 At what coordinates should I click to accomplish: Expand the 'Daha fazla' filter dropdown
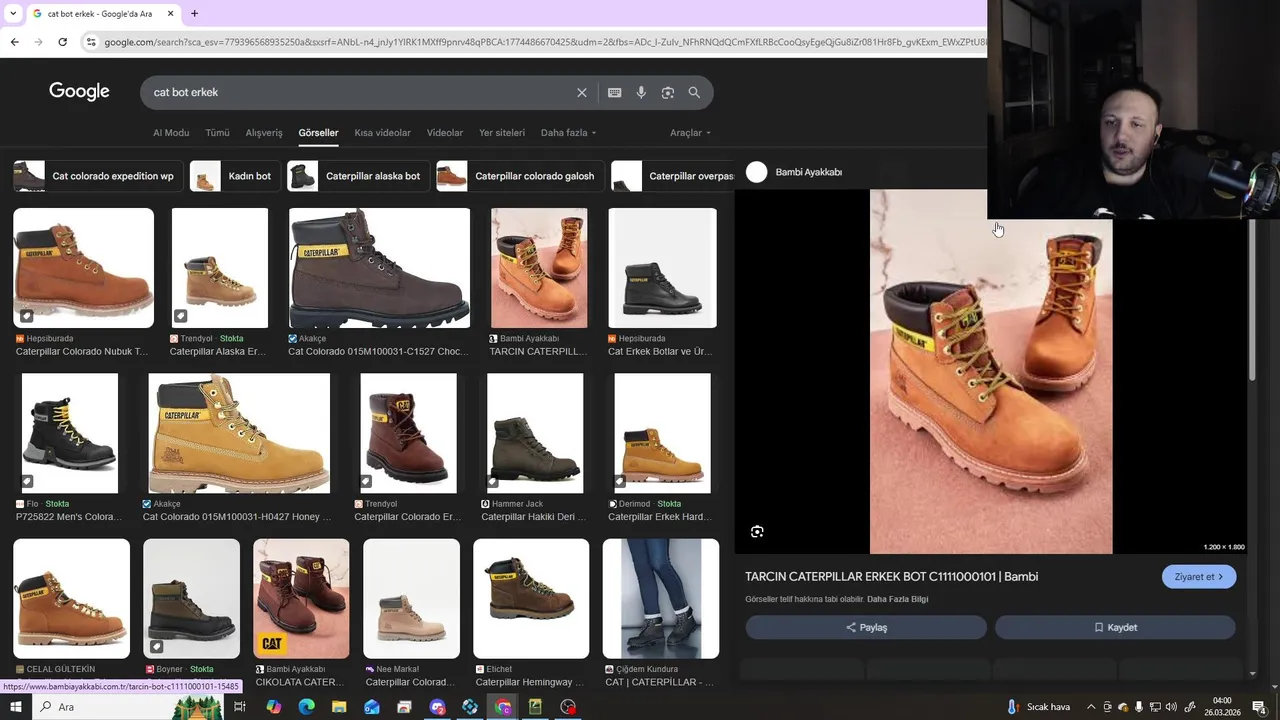click(x=568, y=133)
